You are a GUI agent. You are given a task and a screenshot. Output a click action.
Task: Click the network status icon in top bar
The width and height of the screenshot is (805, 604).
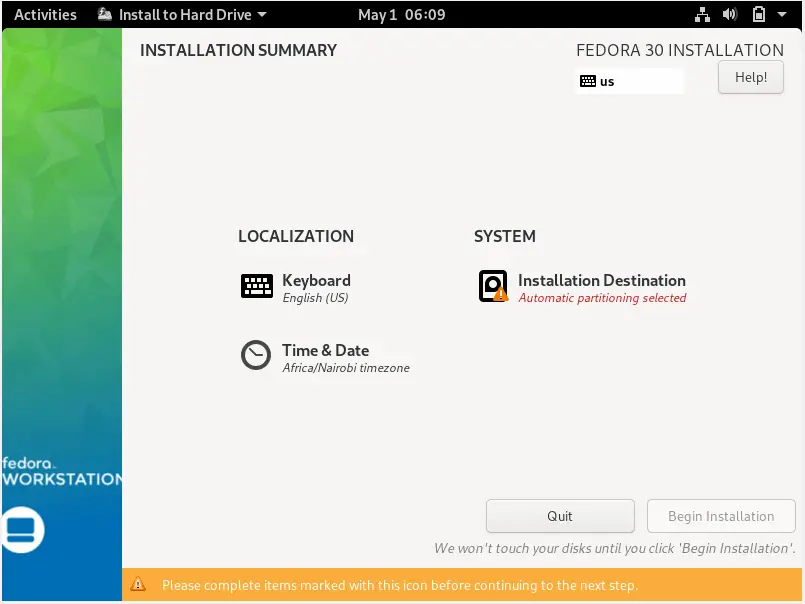pyautogui.click(x=702, y=14)
